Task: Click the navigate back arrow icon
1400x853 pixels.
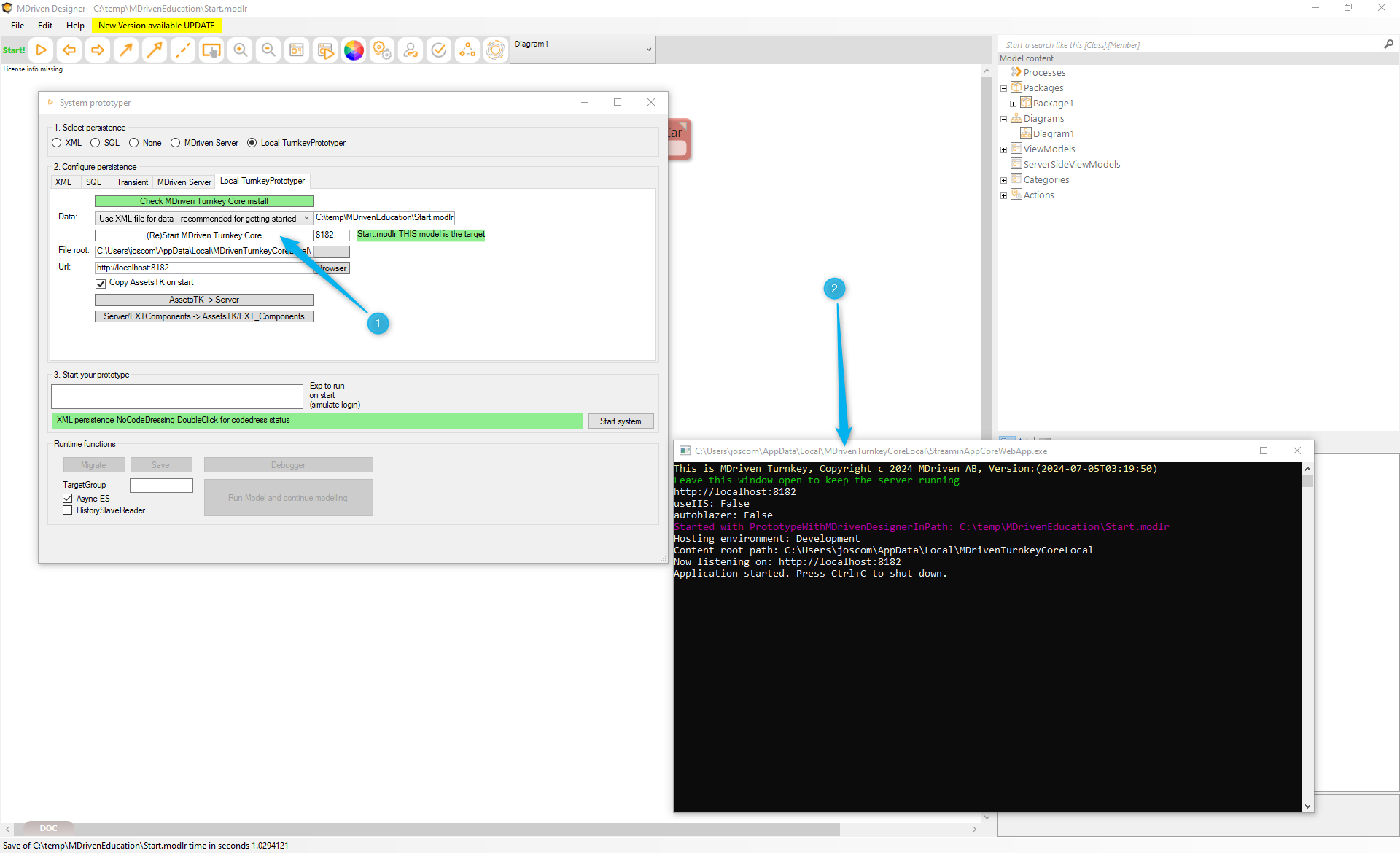Action: pyautogui.click(x=69, y=50)
